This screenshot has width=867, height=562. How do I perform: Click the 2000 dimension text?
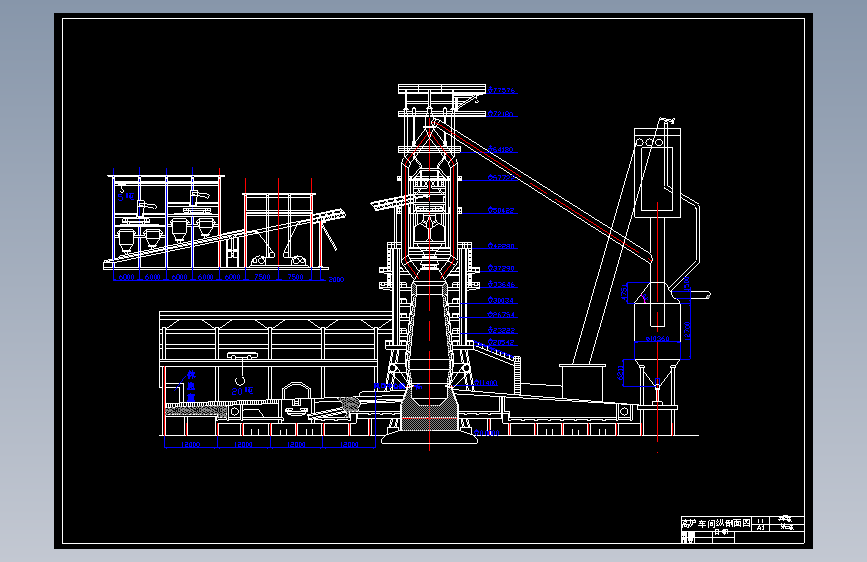click(336, 279)
